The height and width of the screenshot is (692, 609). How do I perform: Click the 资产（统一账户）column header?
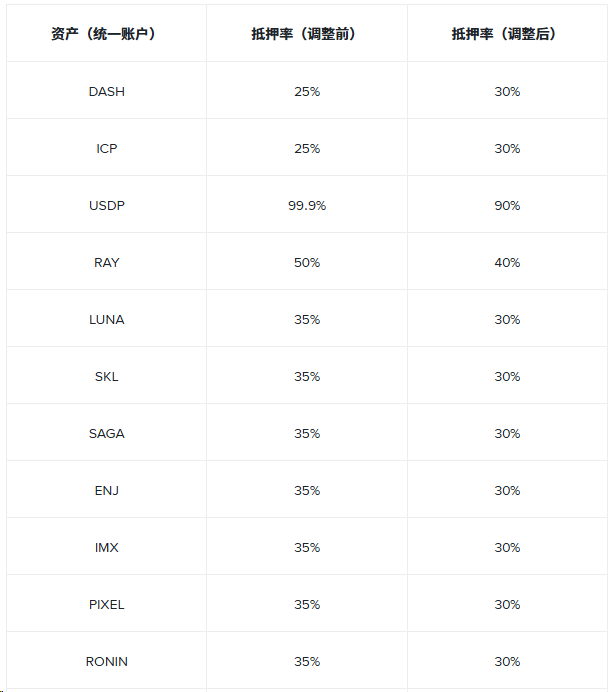(107, 34)
